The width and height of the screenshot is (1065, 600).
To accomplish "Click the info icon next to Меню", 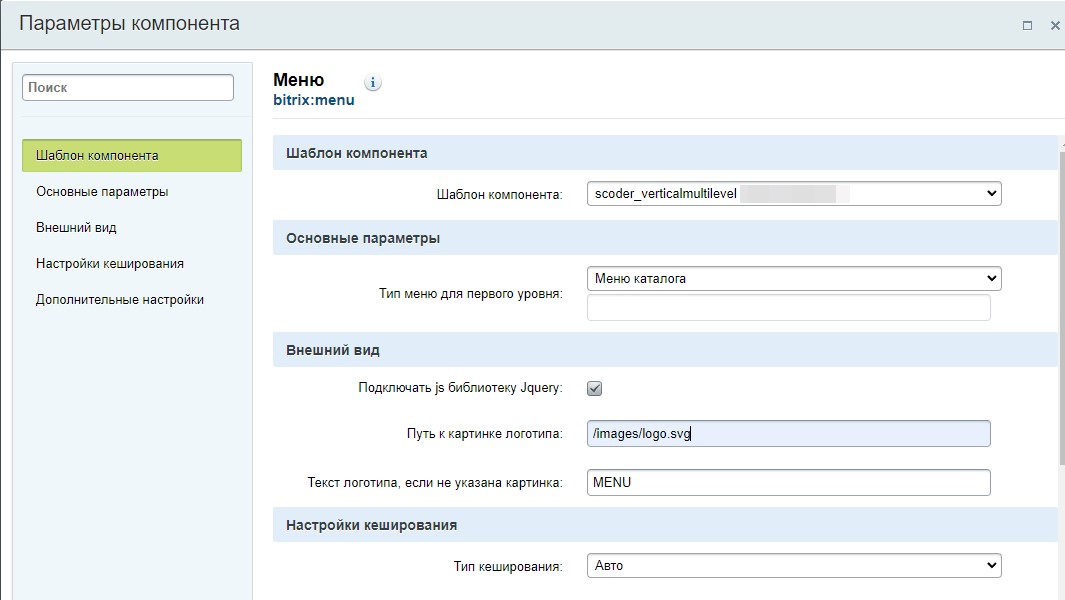I will pos(373,83).
